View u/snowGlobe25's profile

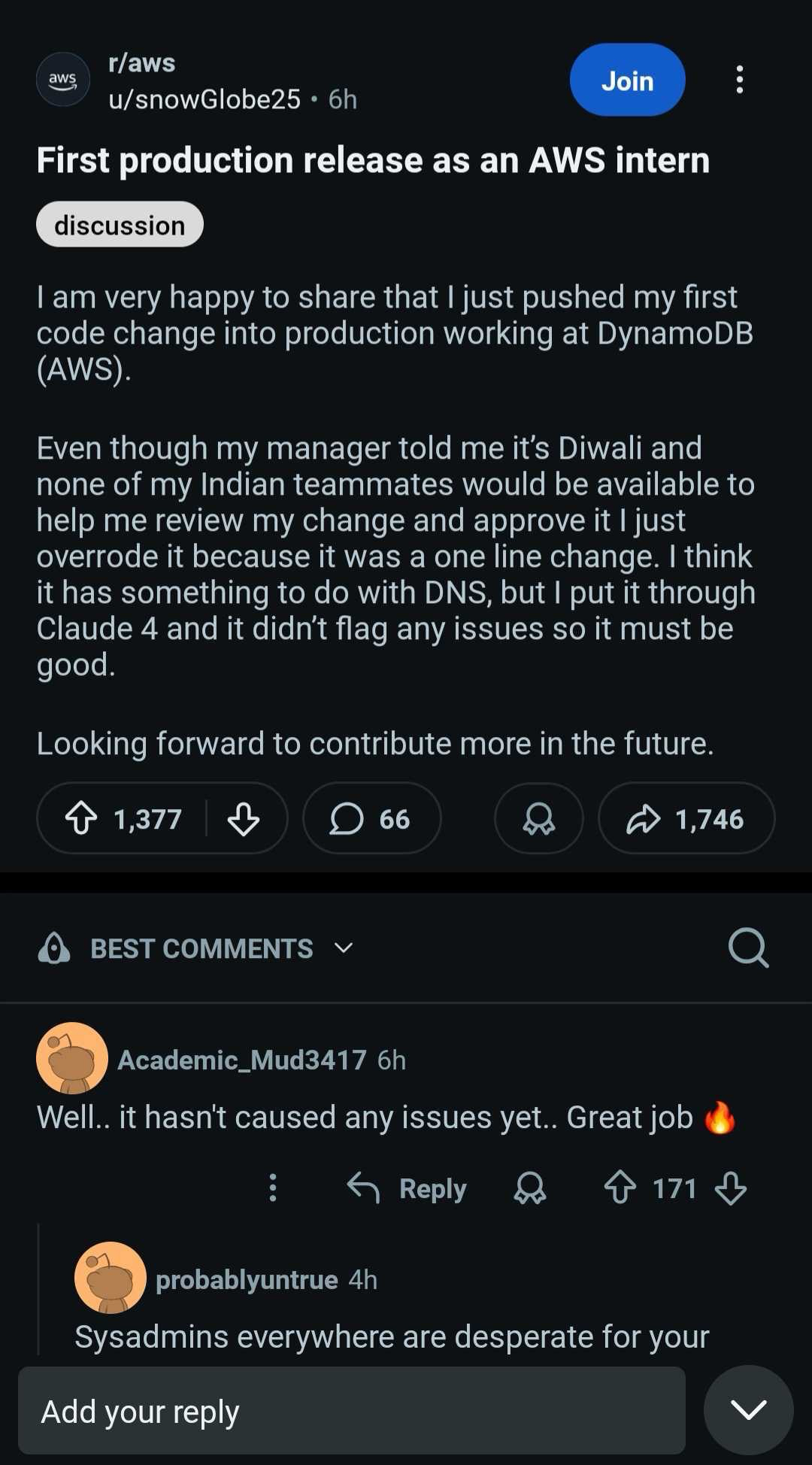[205, 99]
